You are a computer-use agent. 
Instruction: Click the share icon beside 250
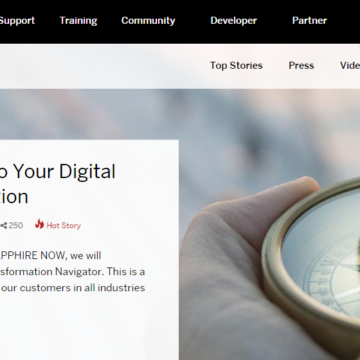(x=3, y=226)
